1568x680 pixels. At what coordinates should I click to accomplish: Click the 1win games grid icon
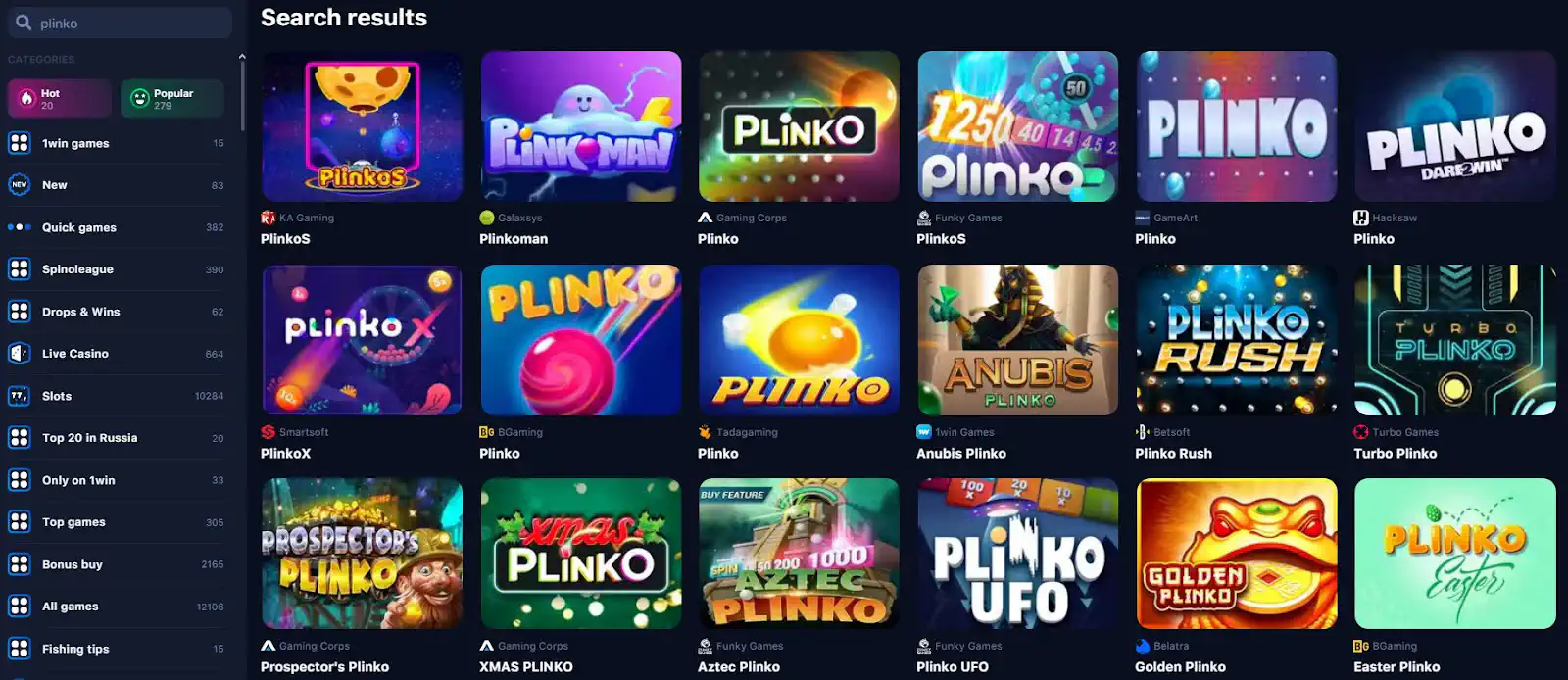(19, 143)
